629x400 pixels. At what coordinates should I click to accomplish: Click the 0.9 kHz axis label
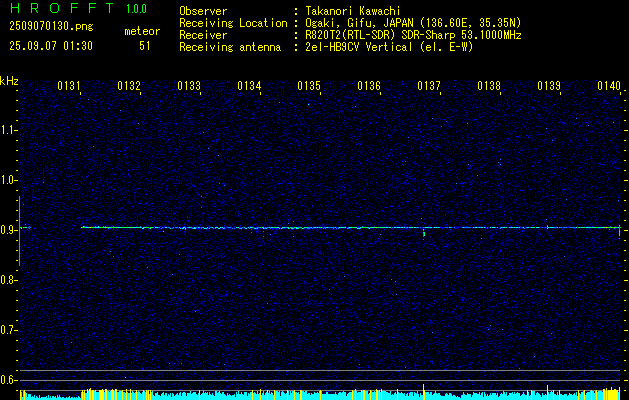[8, 230]
